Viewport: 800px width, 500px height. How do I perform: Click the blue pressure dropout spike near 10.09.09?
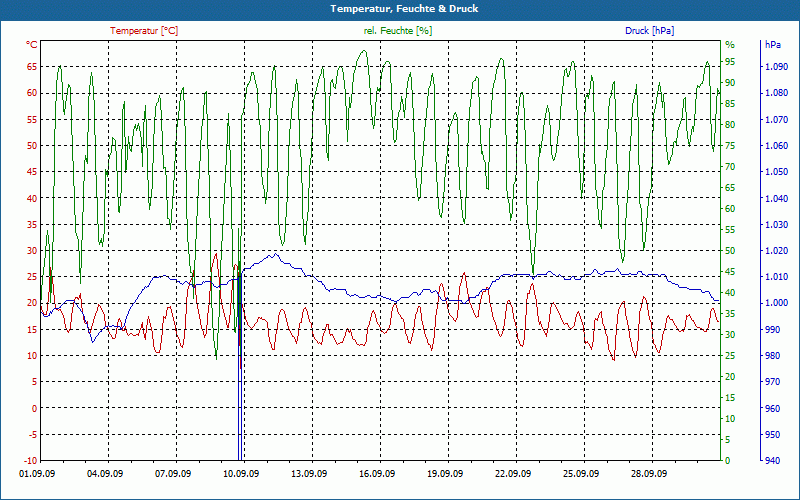pyautogui.click(x=240, y=368)
